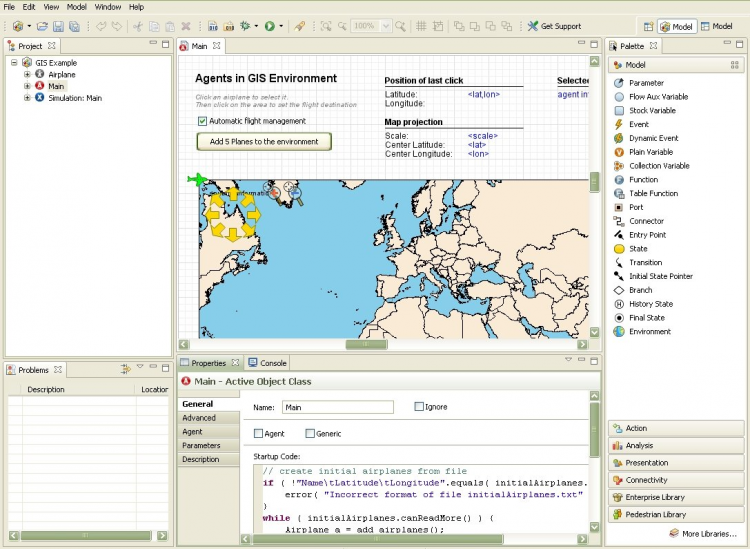Pick the Table Function palette element
Screen dimensions: 750x549
click(x=652, y=193)
